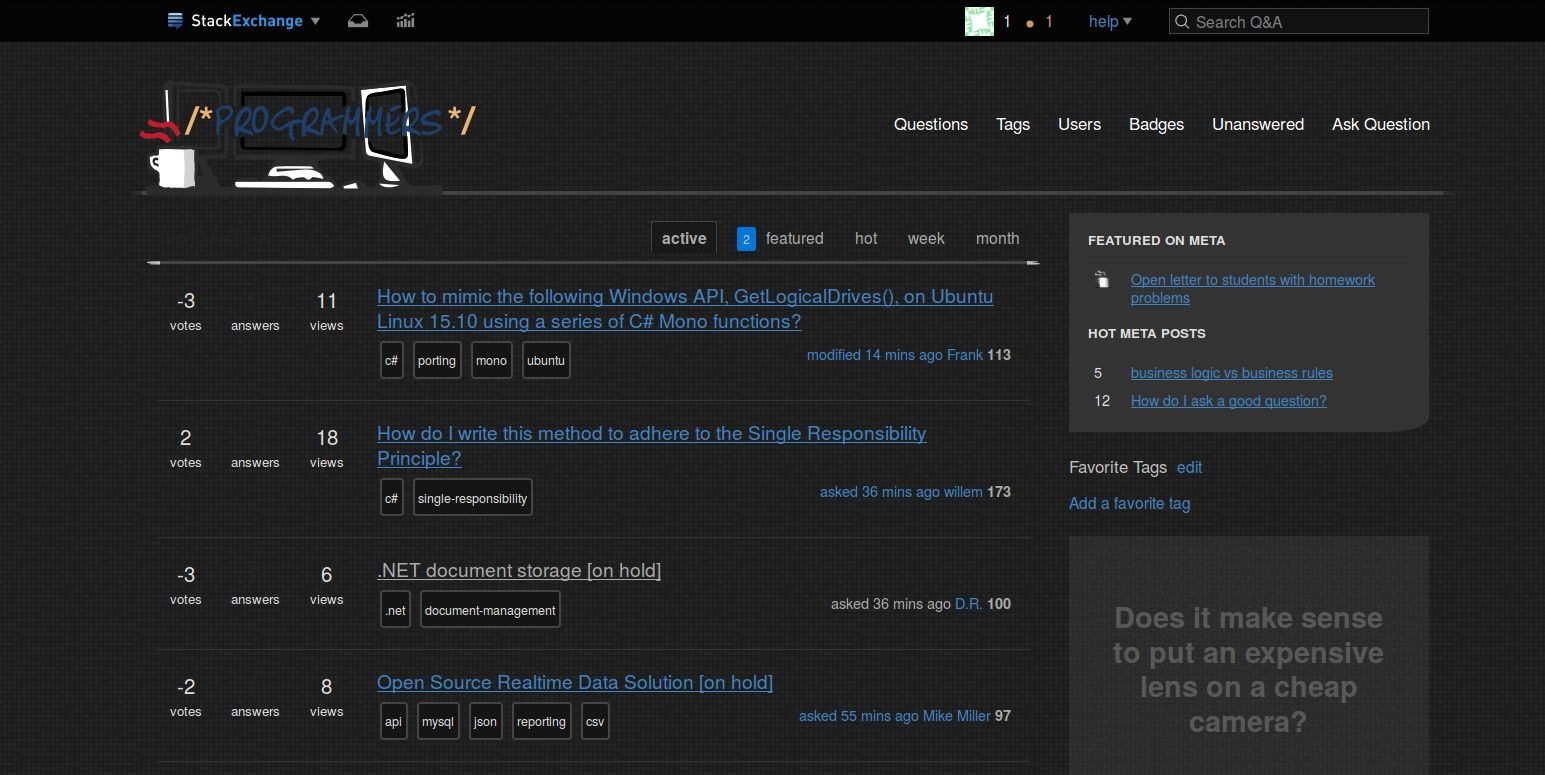Select the hot questions tab
The width and height of the screenshot is (1545, 775).
pyautogui.click(x=865, y=238)
